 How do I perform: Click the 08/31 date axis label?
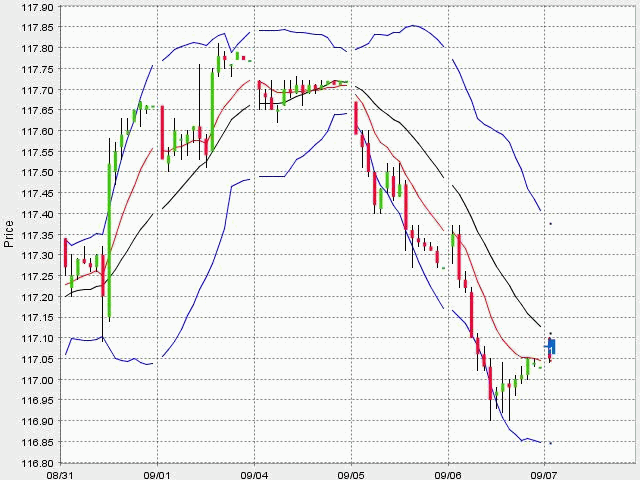tap(60, 475)
